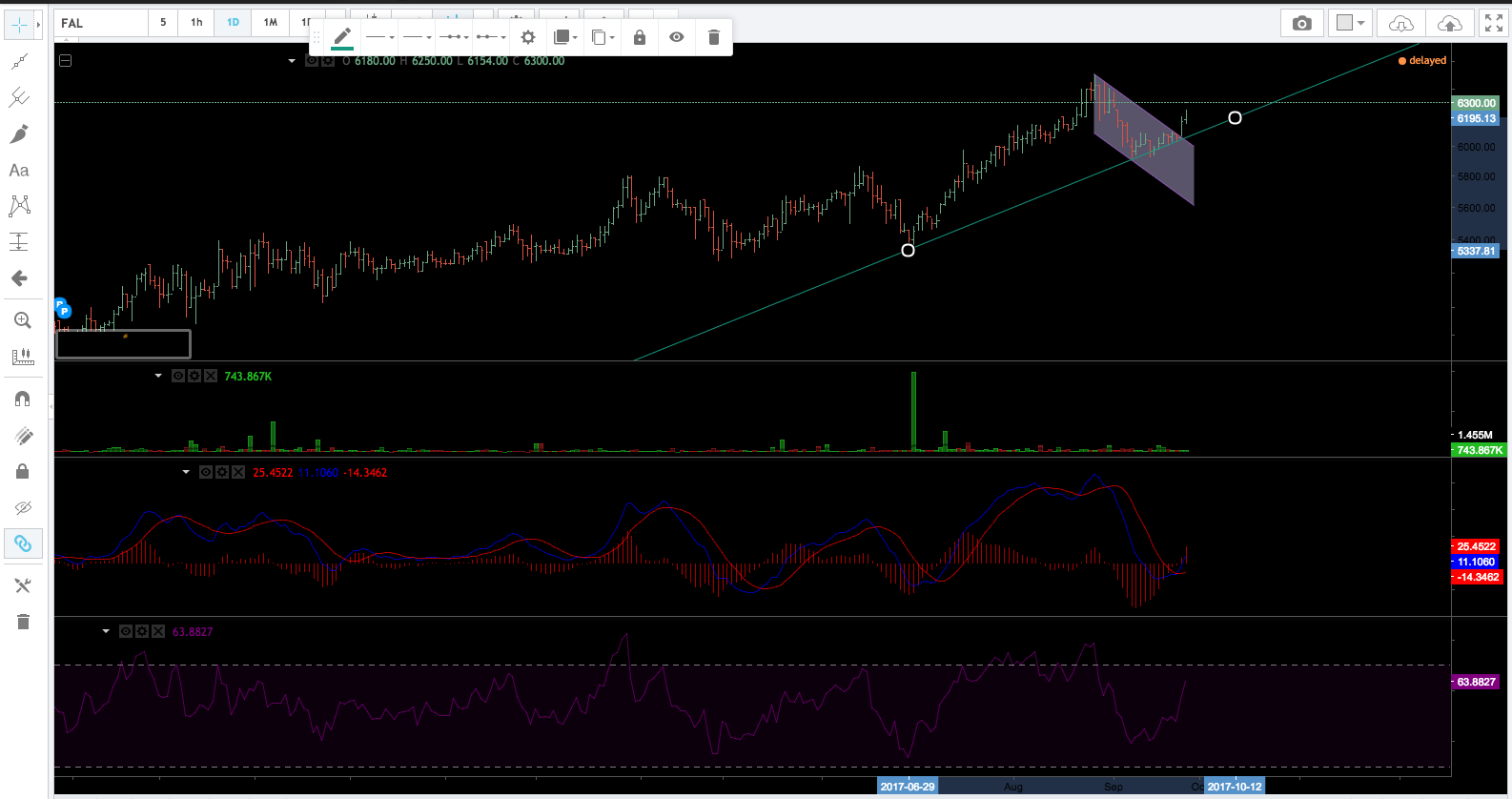Open main chart series settings gear
Viewport: 1512px width, 799px height.
click(x=327, y=60)
